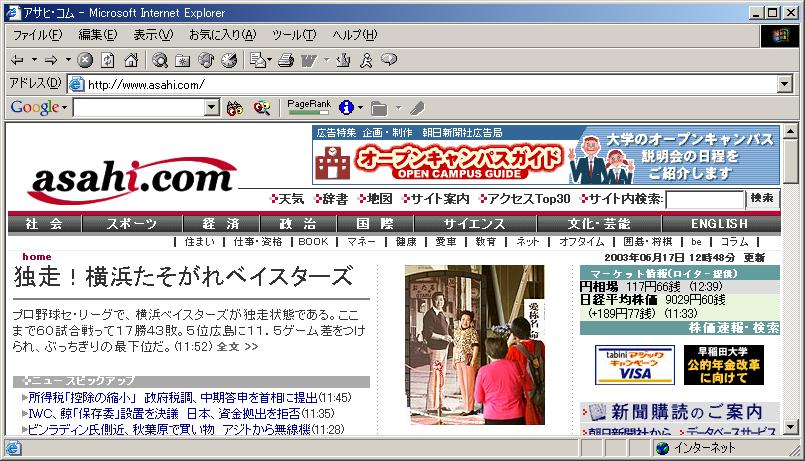
Task: Click the vertical scrollbar thumb
Action: [x=791, y=161]
